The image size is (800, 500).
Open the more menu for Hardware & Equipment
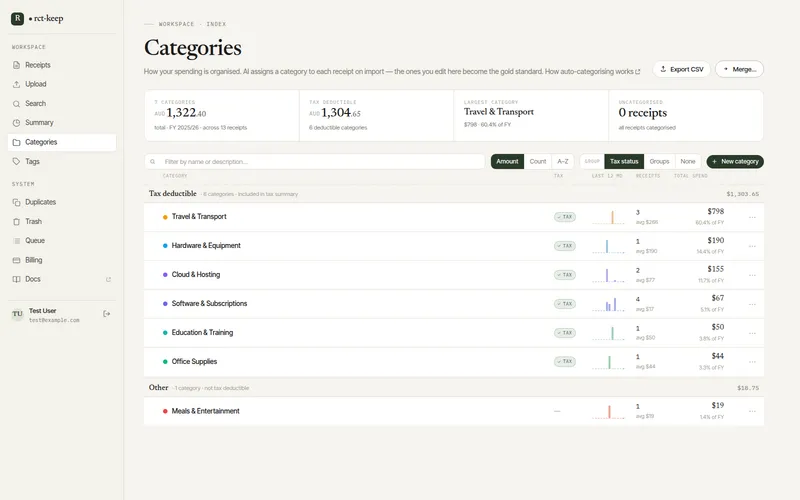pos(752,246)
